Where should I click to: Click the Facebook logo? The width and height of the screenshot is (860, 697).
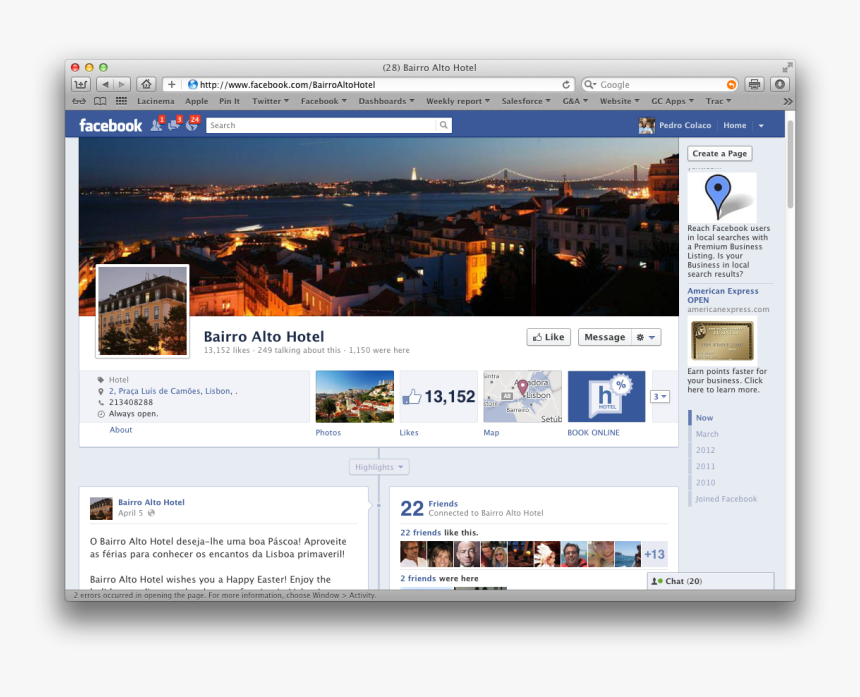pyautogui.click(x=110, y=126)
